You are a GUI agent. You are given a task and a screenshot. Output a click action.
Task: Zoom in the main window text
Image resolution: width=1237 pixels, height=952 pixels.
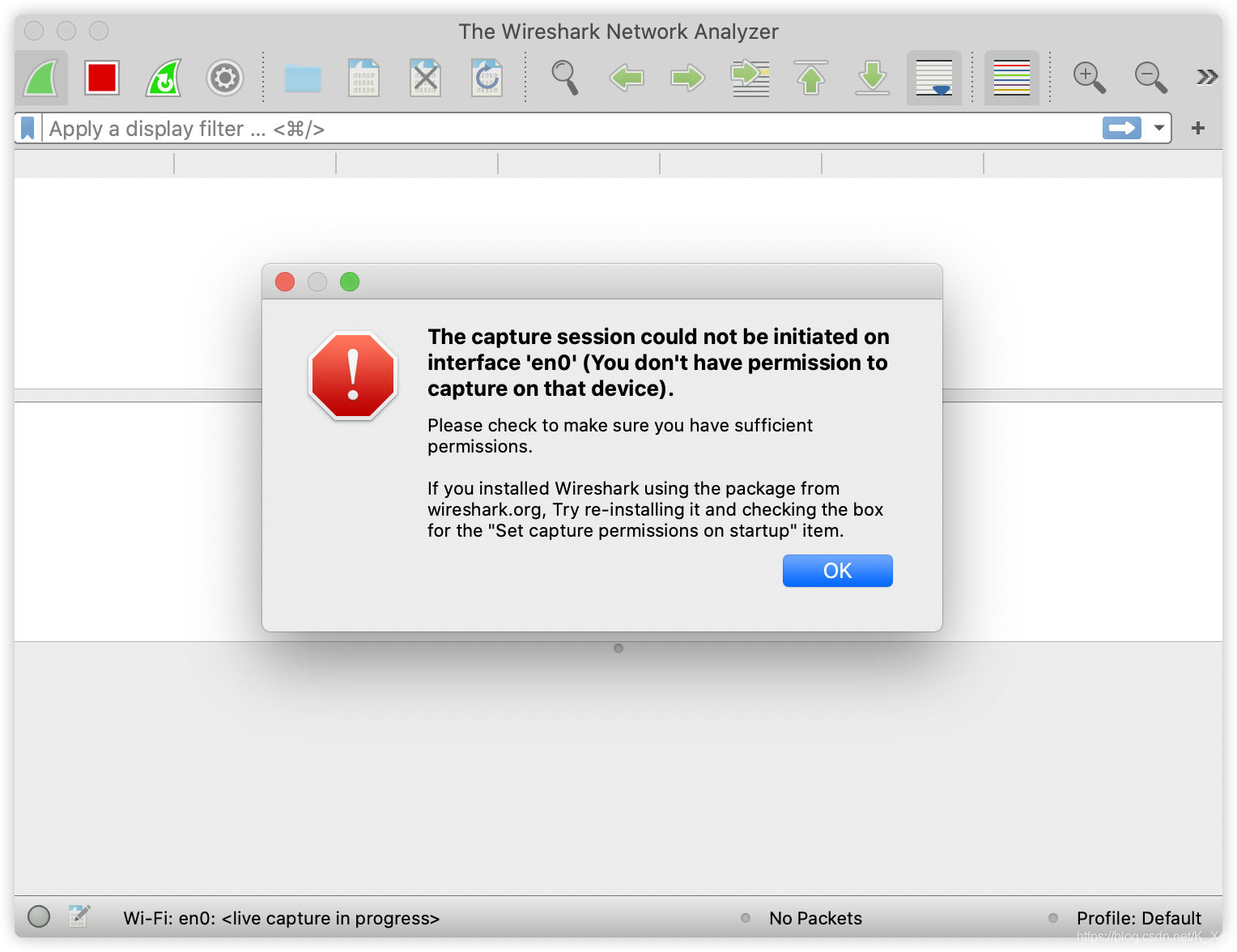[1089, 78]
